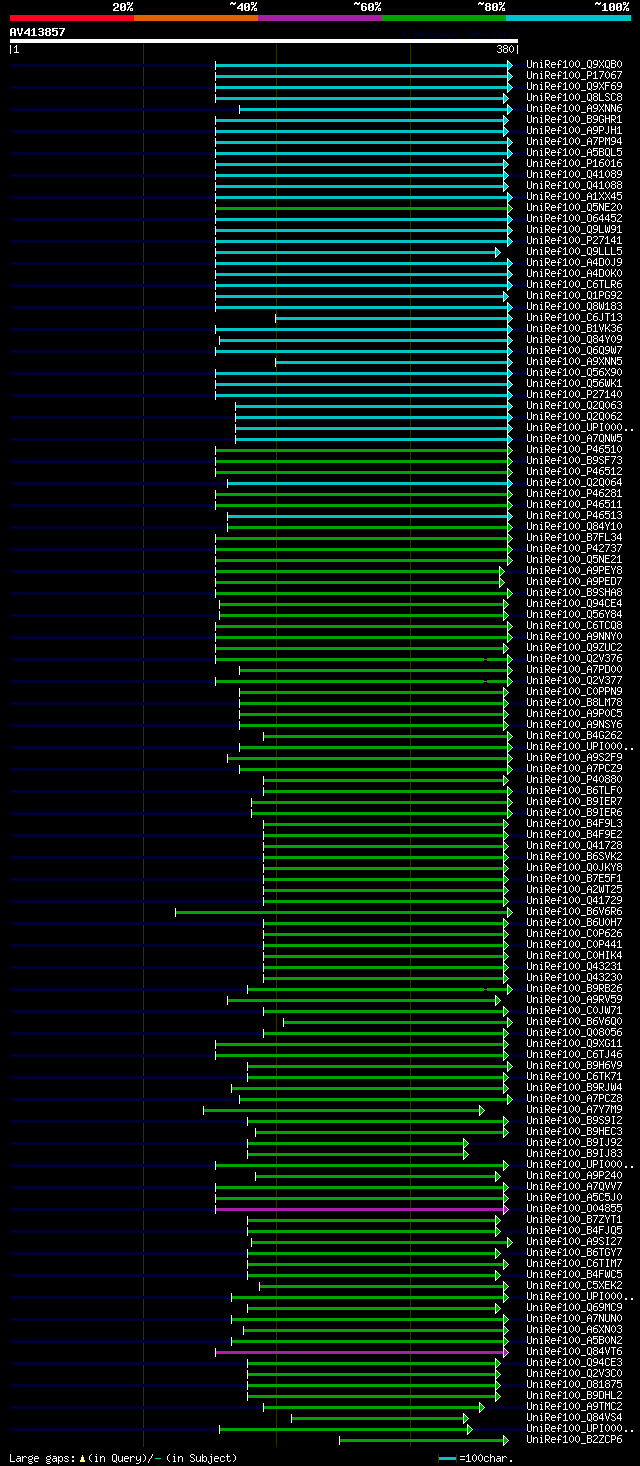
Task: Click the Large gaps legend text
Action: (x=123, y=1458)
